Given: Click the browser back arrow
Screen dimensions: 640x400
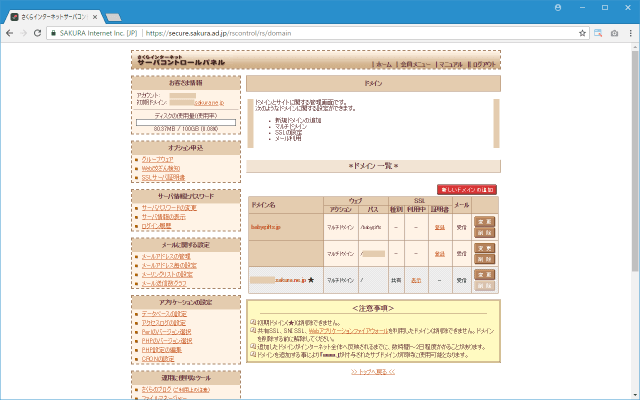Looking at the screenshot, I should (11, 32).
